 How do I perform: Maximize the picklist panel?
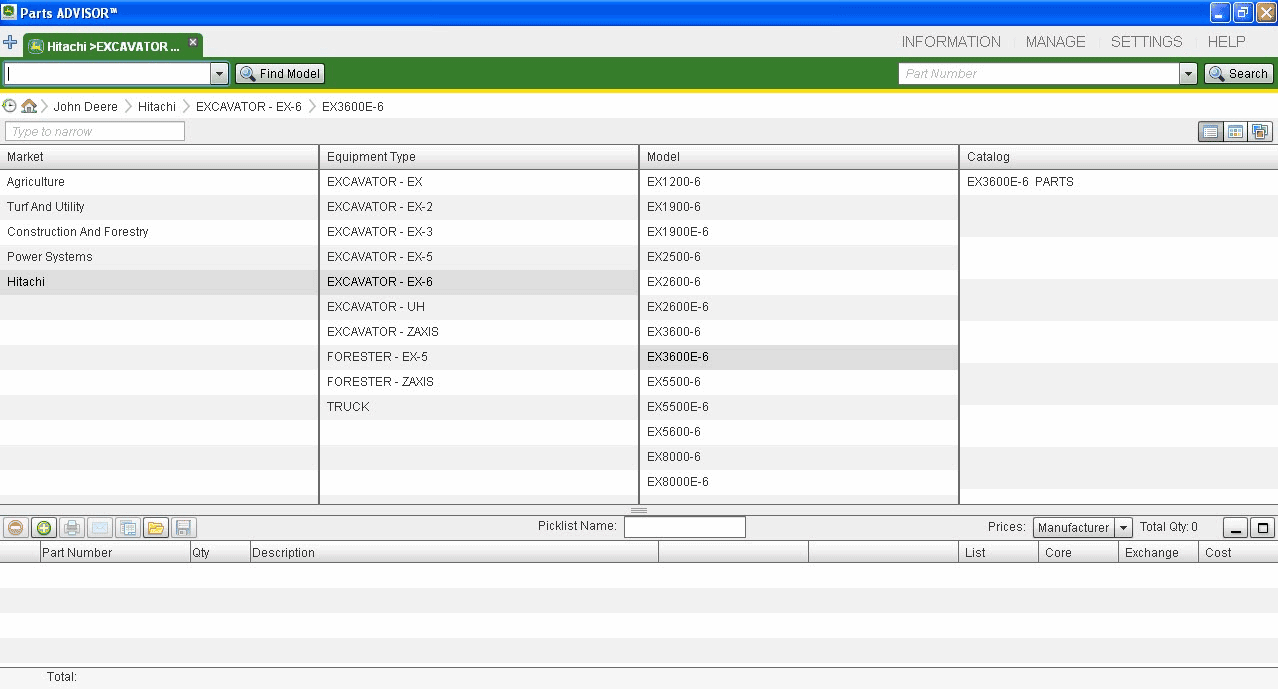(1263, 528)
